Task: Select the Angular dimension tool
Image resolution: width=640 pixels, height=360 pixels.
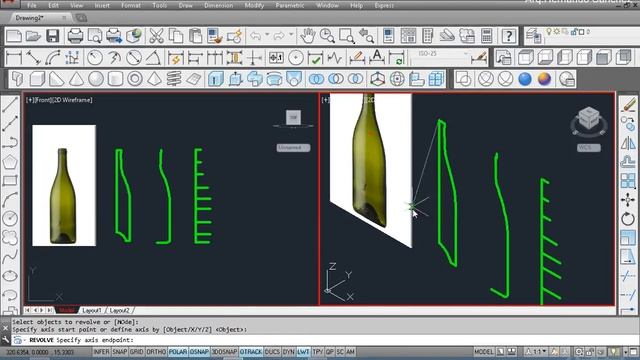Action: pyautogui.click(x=153, y=58)
